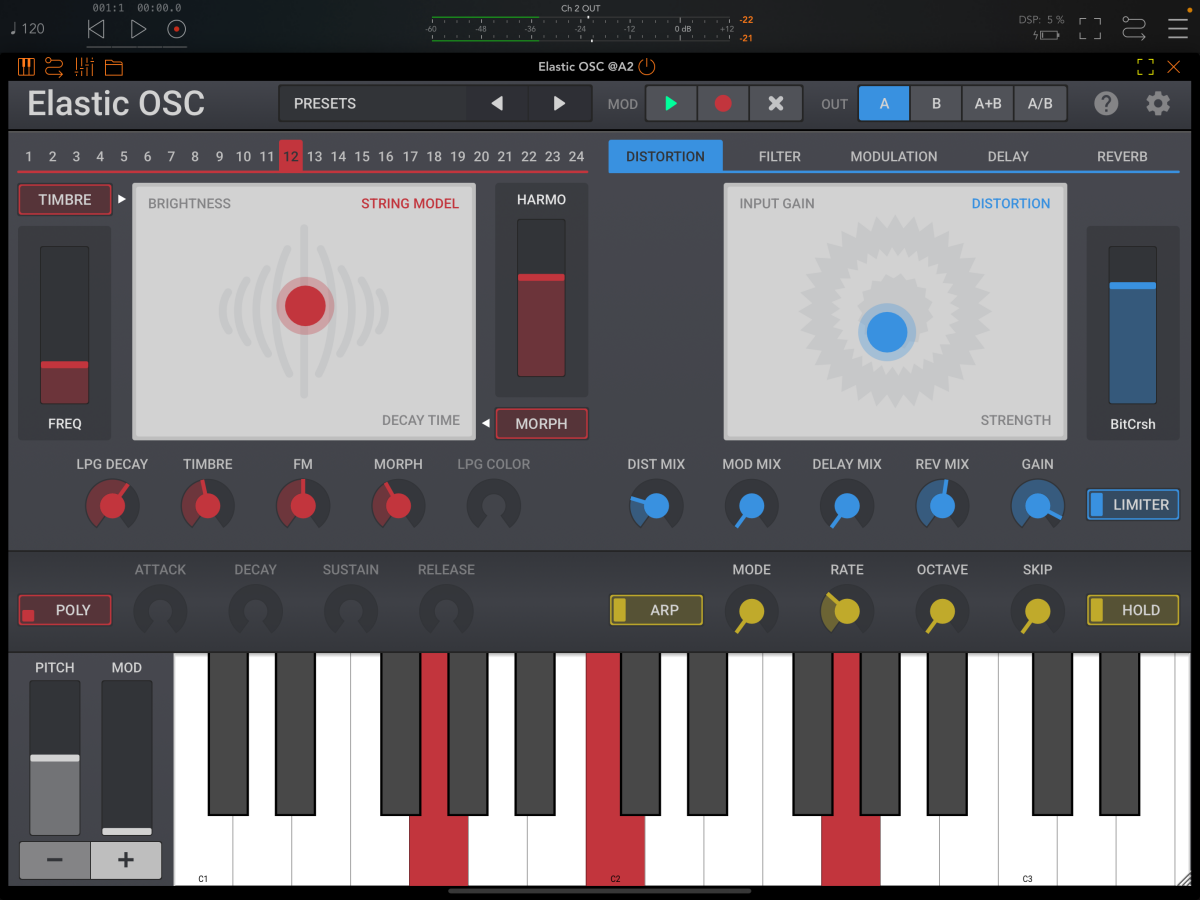Open the file browser folder icon
The width and height of the screenshot is (1200, 900).
(112, 66)
